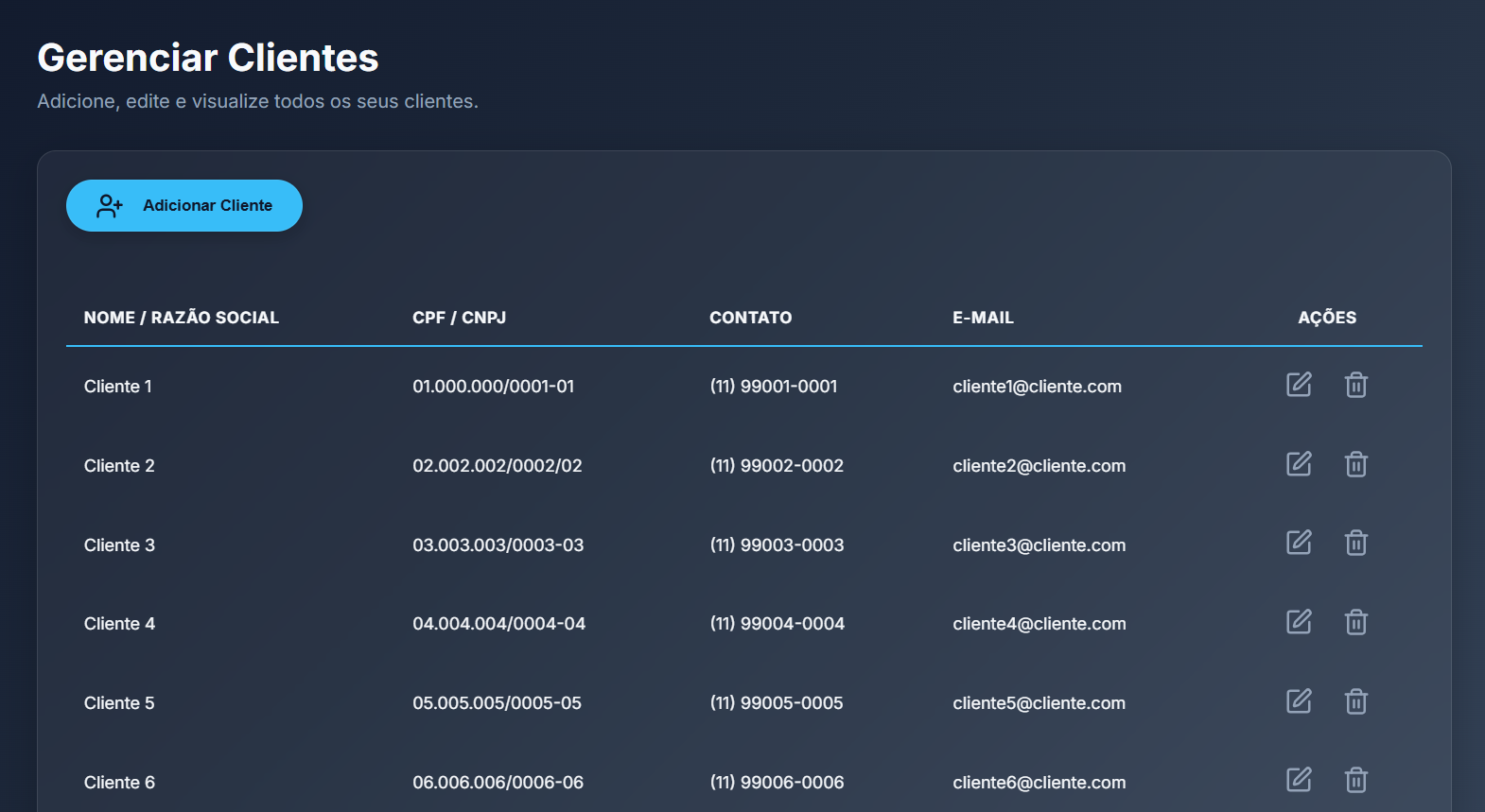Click phone (11) 99002-0002
This screenshot has width=1485, height=812.
pyautogui.click(x=777, y=466)
